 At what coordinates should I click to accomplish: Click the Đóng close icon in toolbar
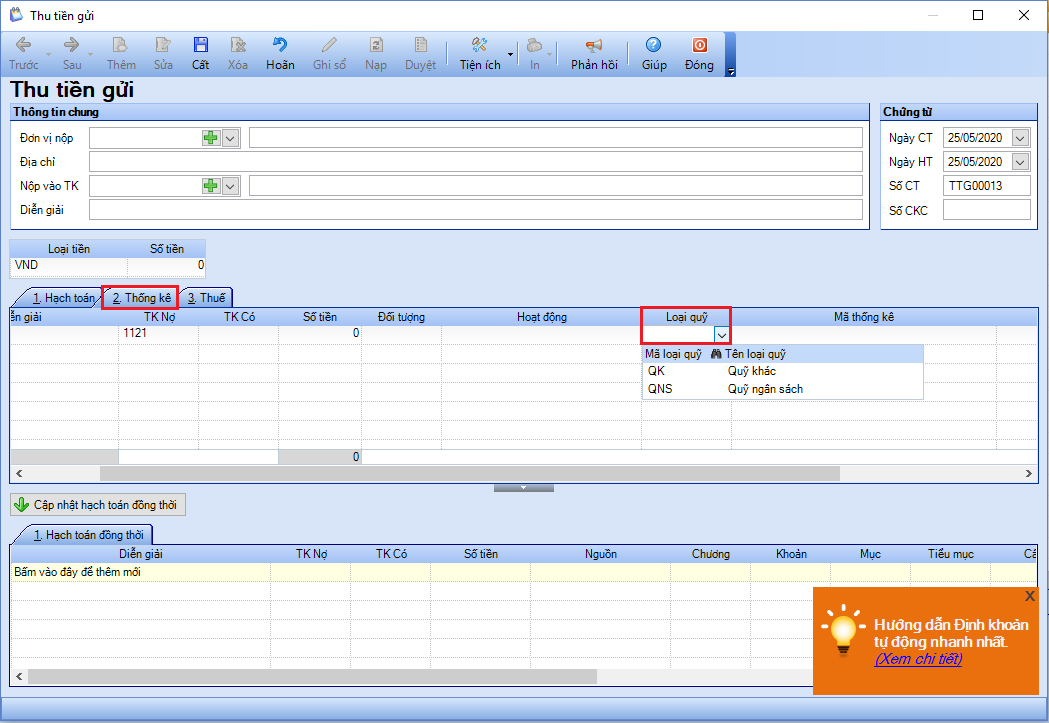pos(699,46)
